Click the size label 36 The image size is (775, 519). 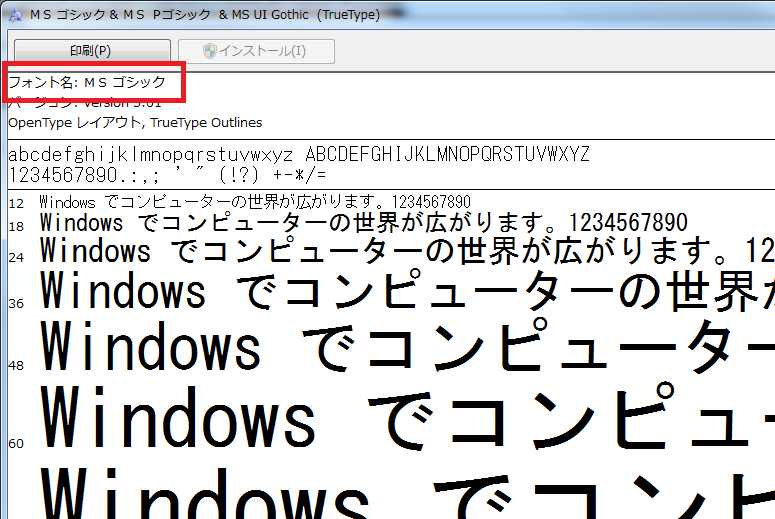16,303
